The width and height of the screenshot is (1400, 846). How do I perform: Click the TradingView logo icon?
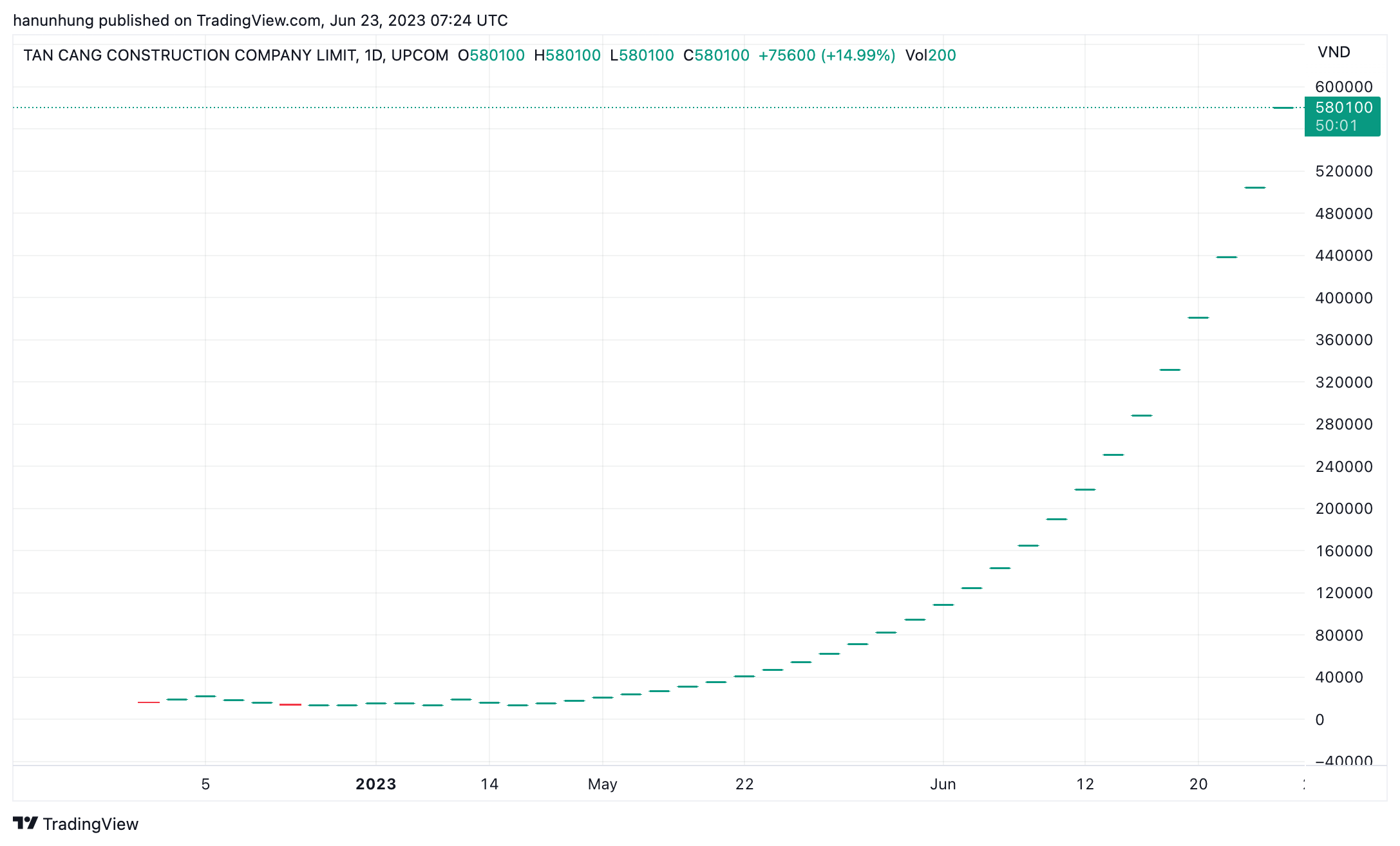pyautogui.click(x=25, y=823)
